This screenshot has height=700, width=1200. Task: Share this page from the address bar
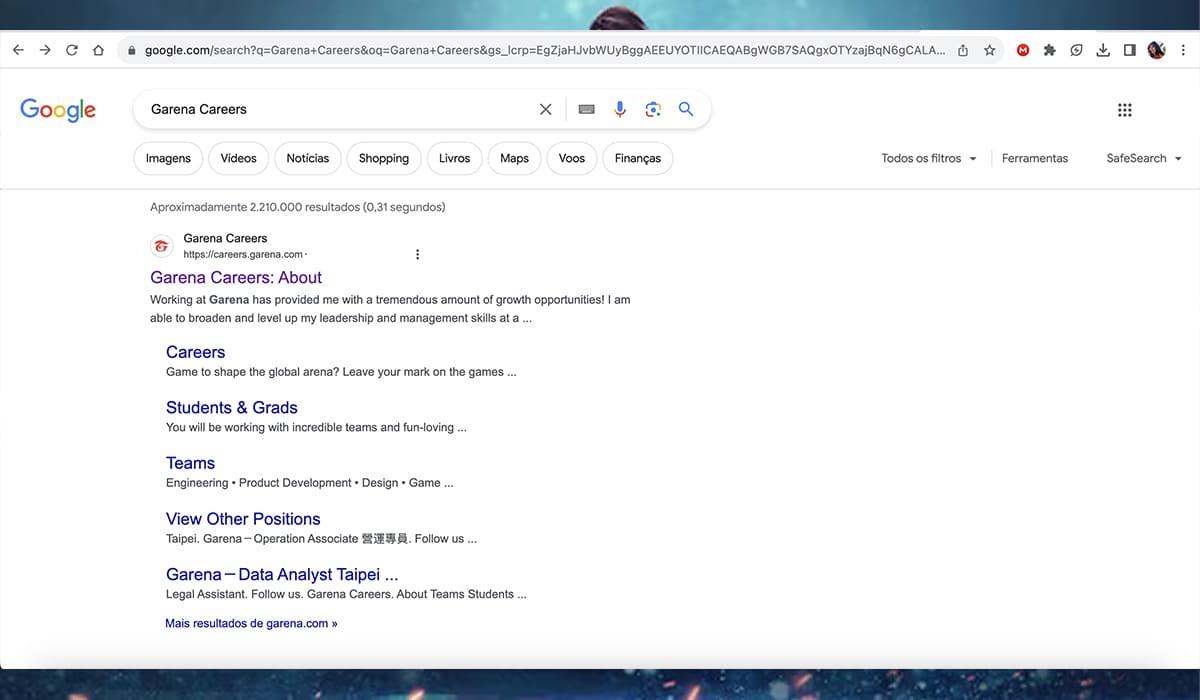(963, 50)
